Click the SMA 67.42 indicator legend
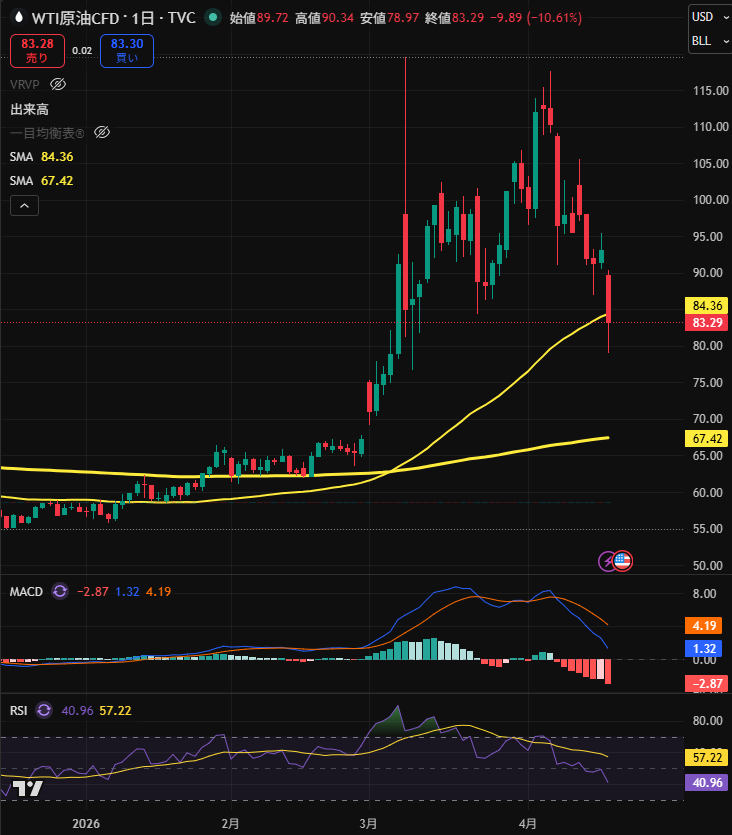 (42, 180)
